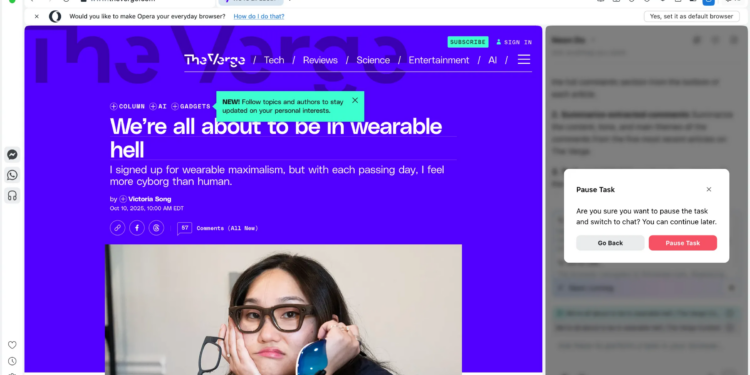Screen dimensions: 750x375
Task: Open the music player headphones sidebar icon
Action: 12,195
